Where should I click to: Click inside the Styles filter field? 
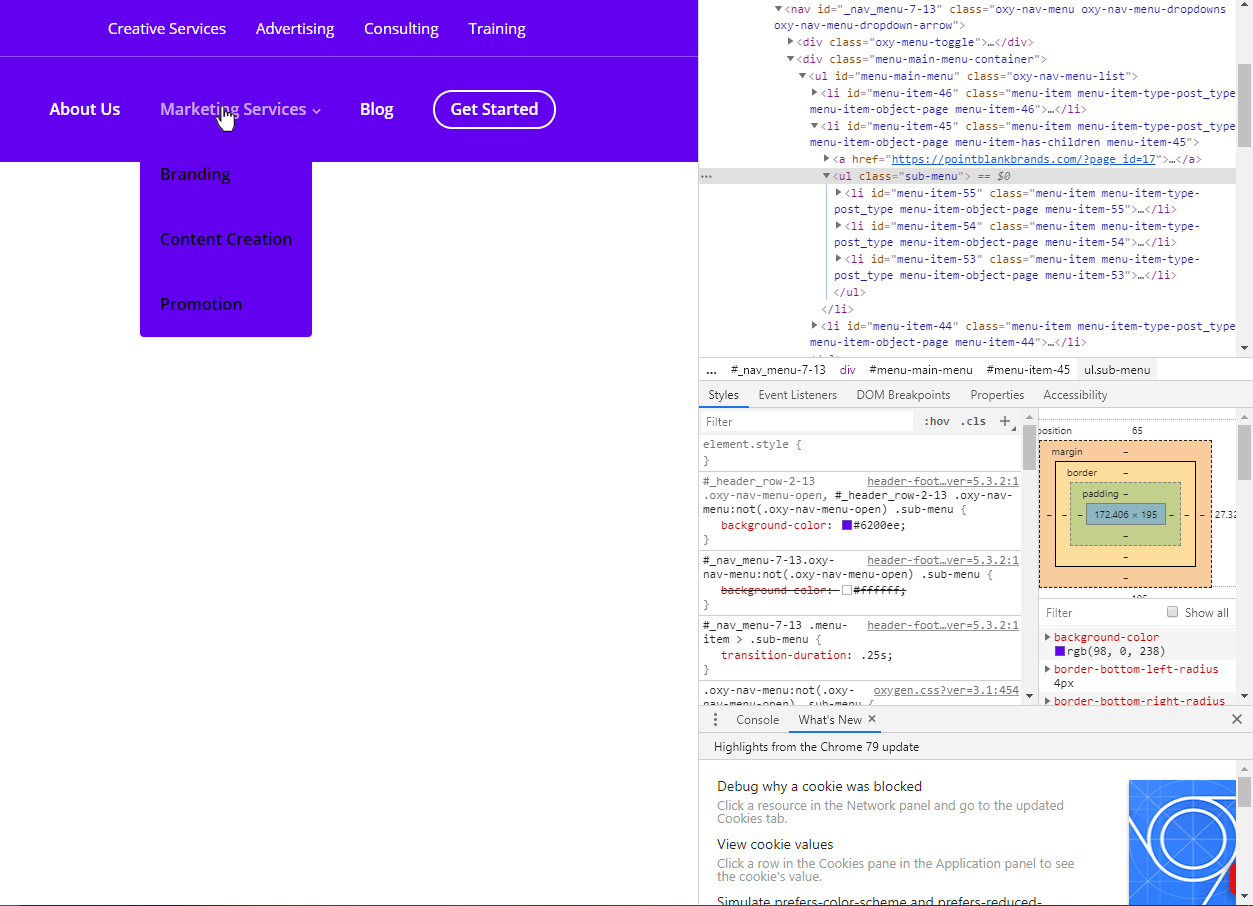800,420
